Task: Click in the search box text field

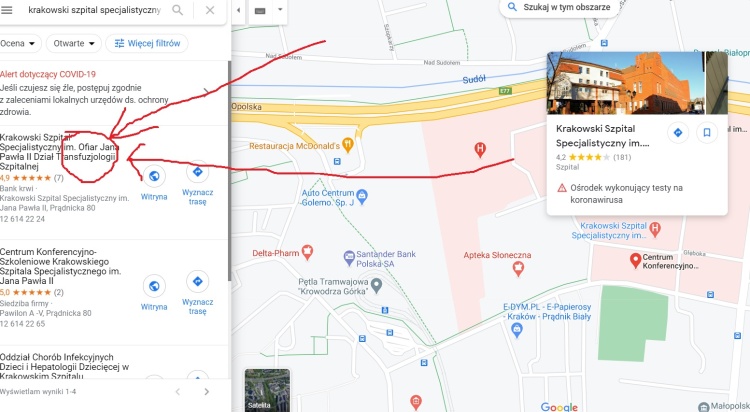Action: [96, 10]
